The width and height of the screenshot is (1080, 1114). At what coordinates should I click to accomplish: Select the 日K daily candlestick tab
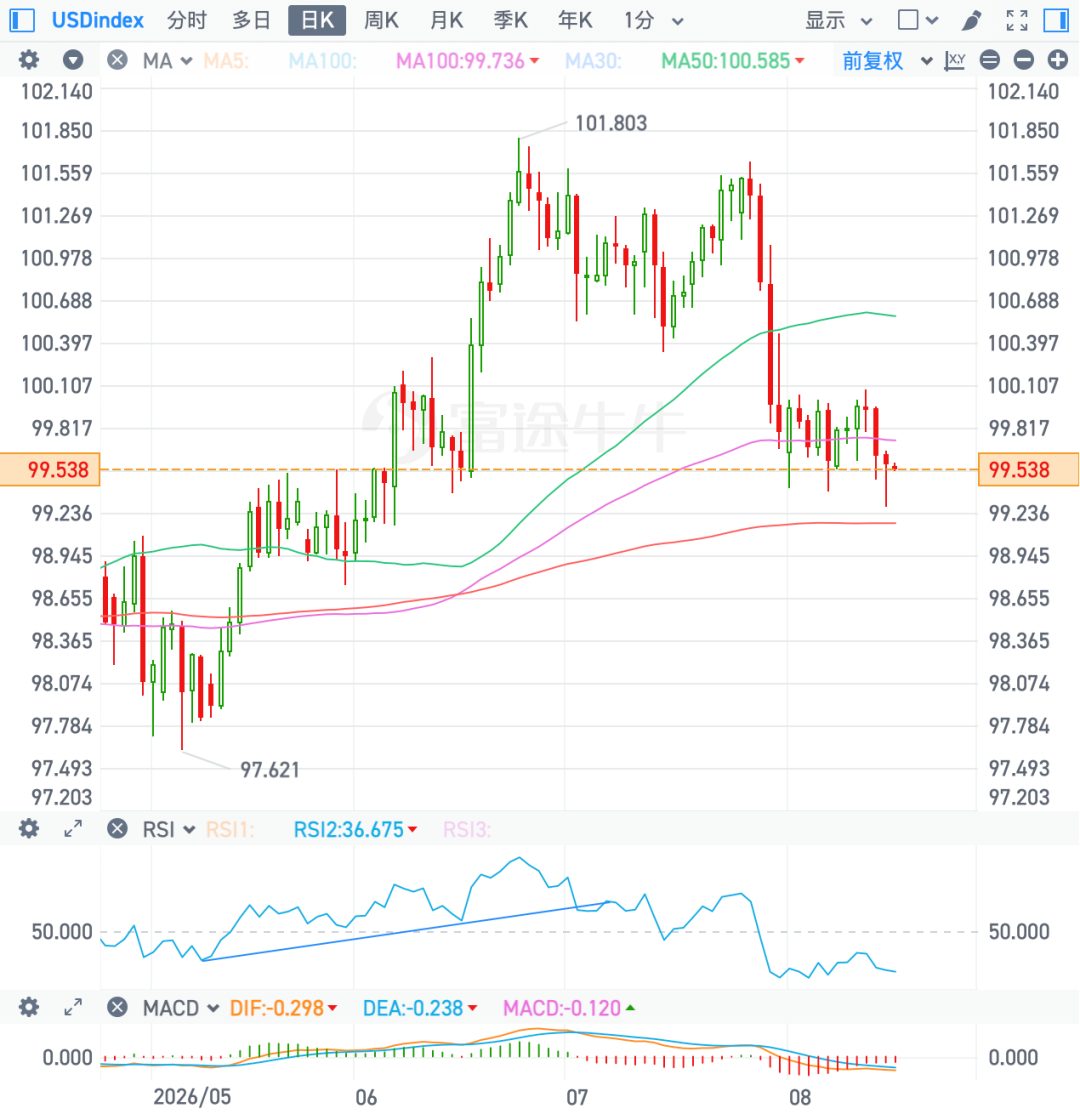(x=317, y=21)
